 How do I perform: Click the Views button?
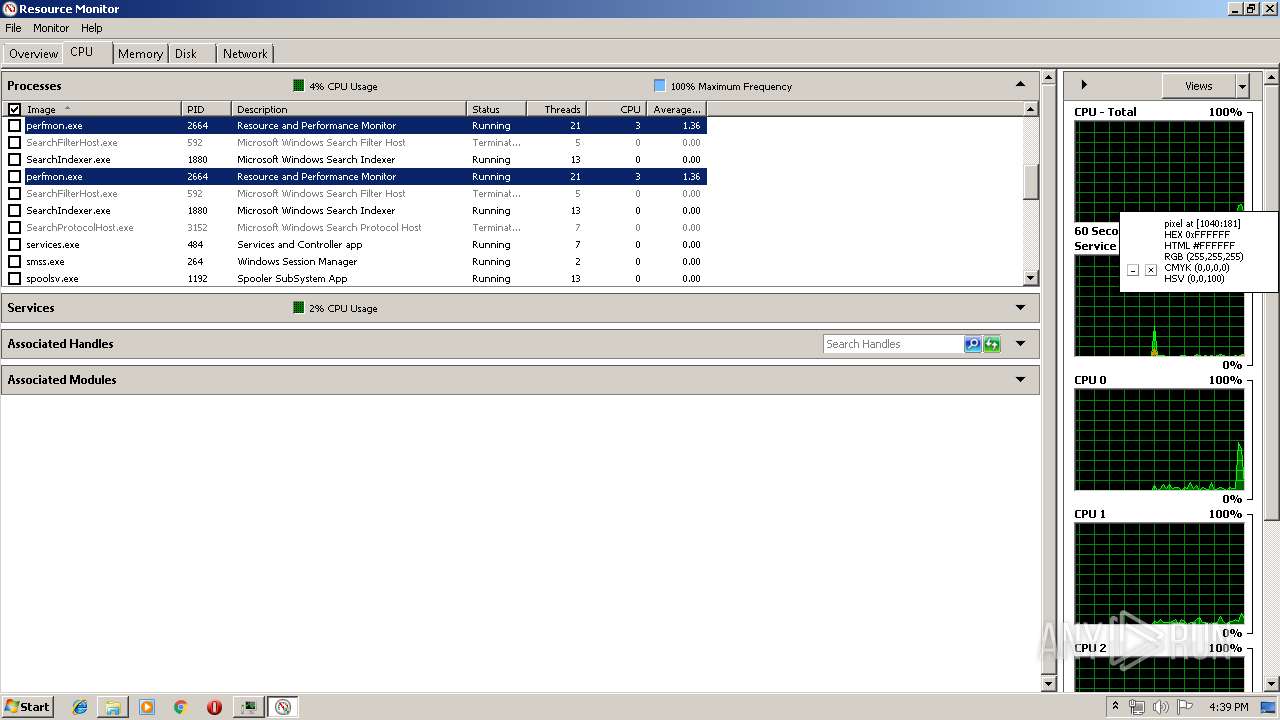tap(1198, 86)
